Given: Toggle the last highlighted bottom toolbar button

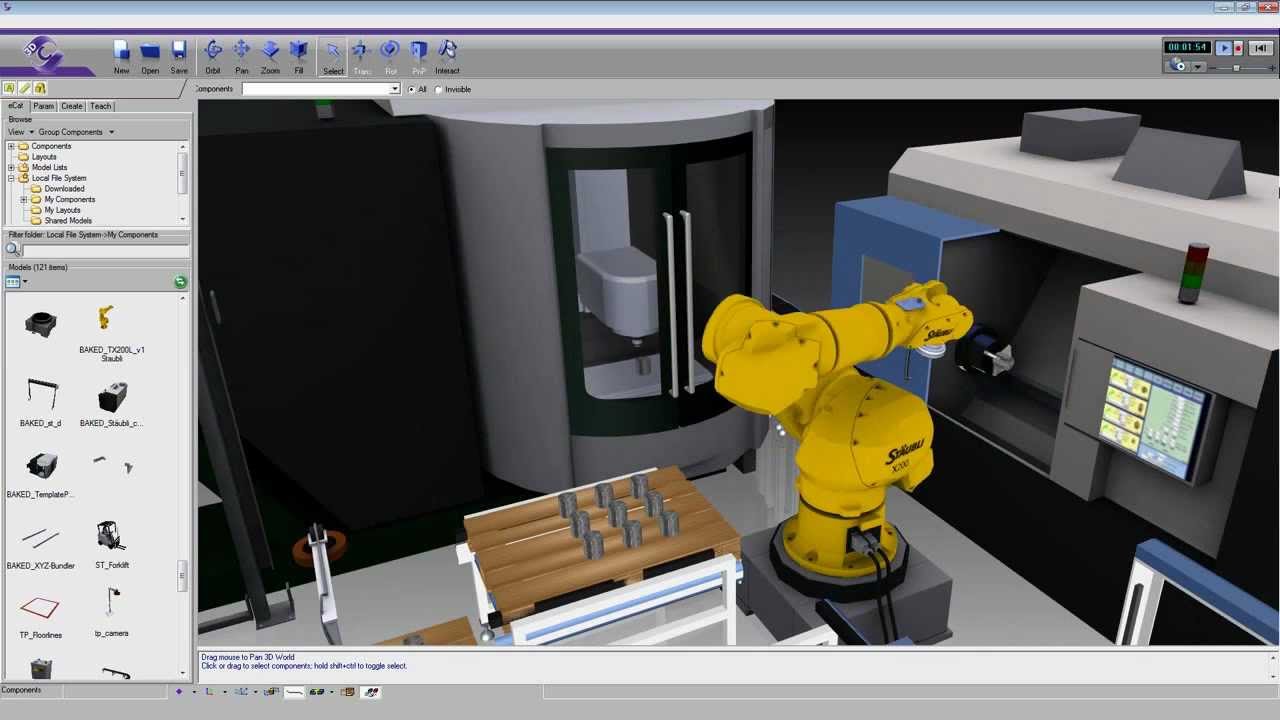Looking at the screenshot, I should point(370,691).
